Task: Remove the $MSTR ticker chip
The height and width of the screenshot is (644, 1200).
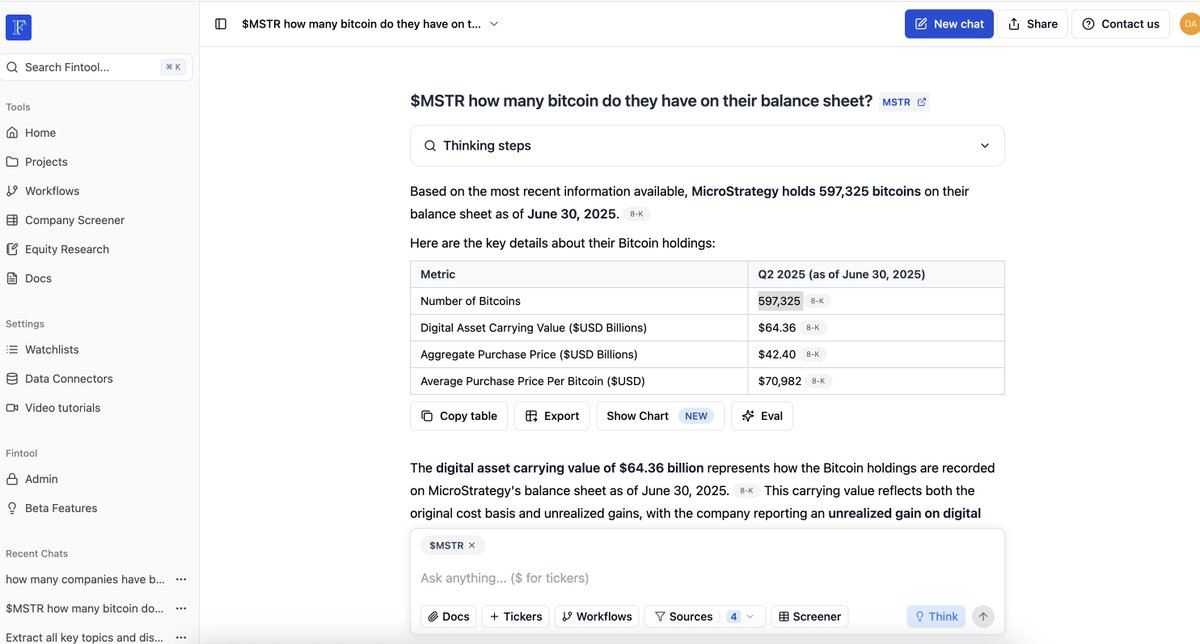Action: 472,545
